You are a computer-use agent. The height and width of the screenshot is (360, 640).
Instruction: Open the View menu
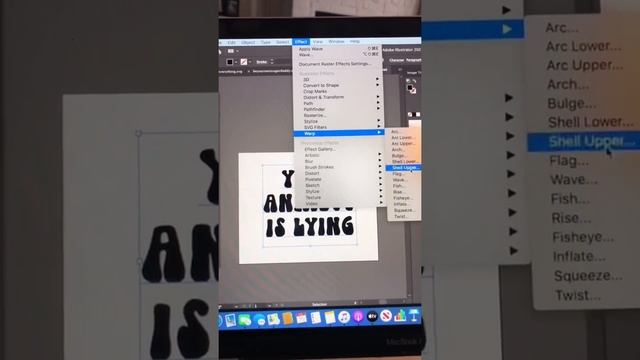click(x=318, y=42)
